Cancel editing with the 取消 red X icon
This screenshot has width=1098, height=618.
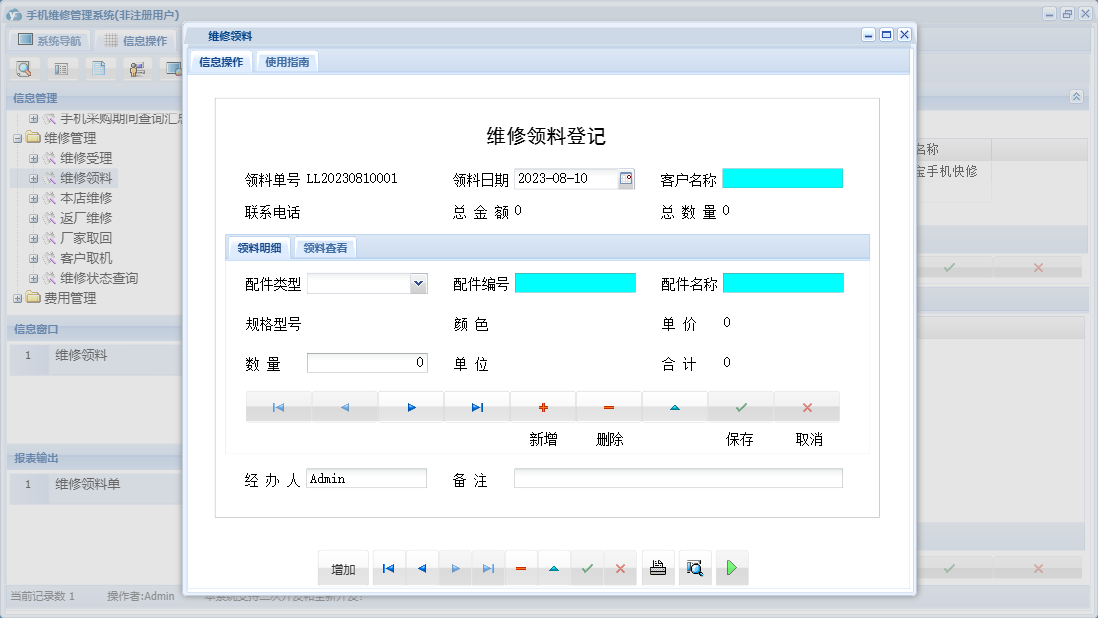806,406
